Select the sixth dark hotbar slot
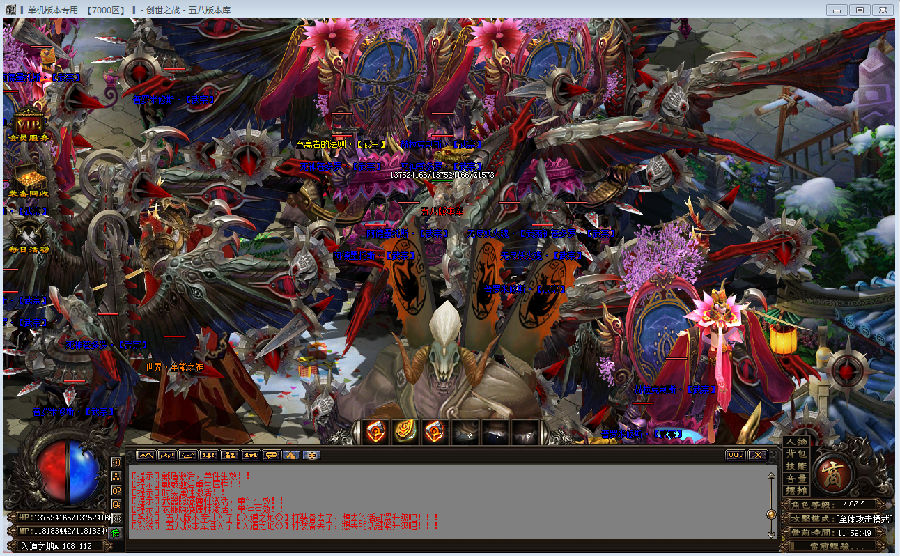The width and height of the screenshot is (900, 556). coord(525,431)
